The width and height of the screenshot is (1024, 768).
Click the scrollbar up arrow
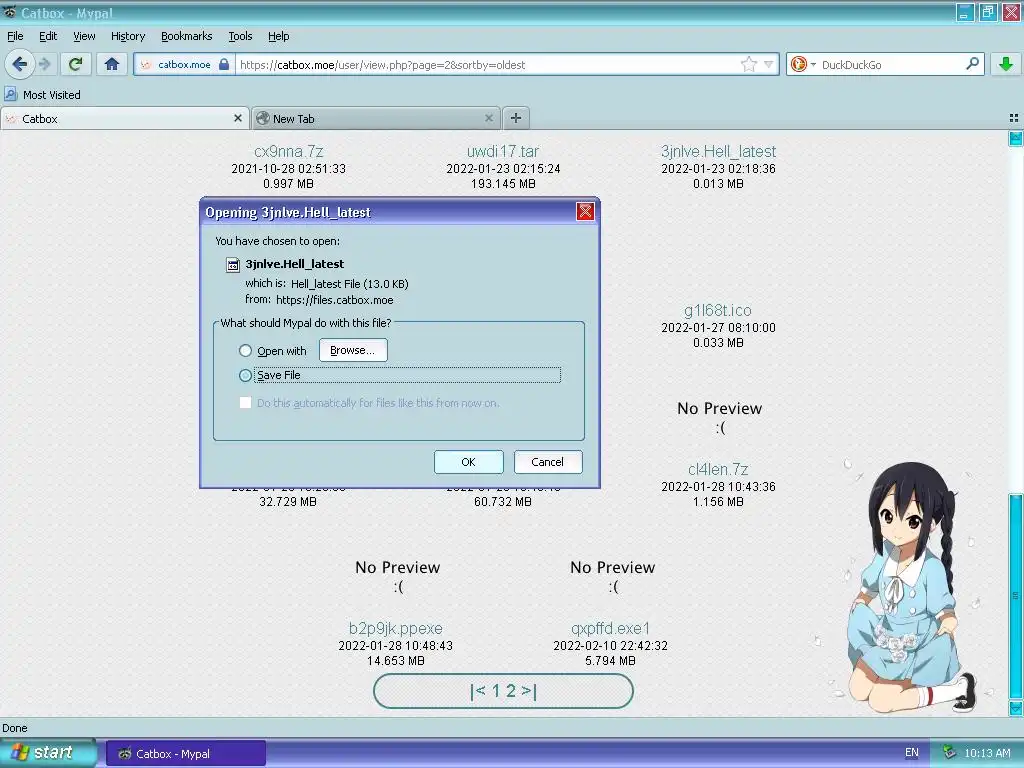coord(1016,138)
